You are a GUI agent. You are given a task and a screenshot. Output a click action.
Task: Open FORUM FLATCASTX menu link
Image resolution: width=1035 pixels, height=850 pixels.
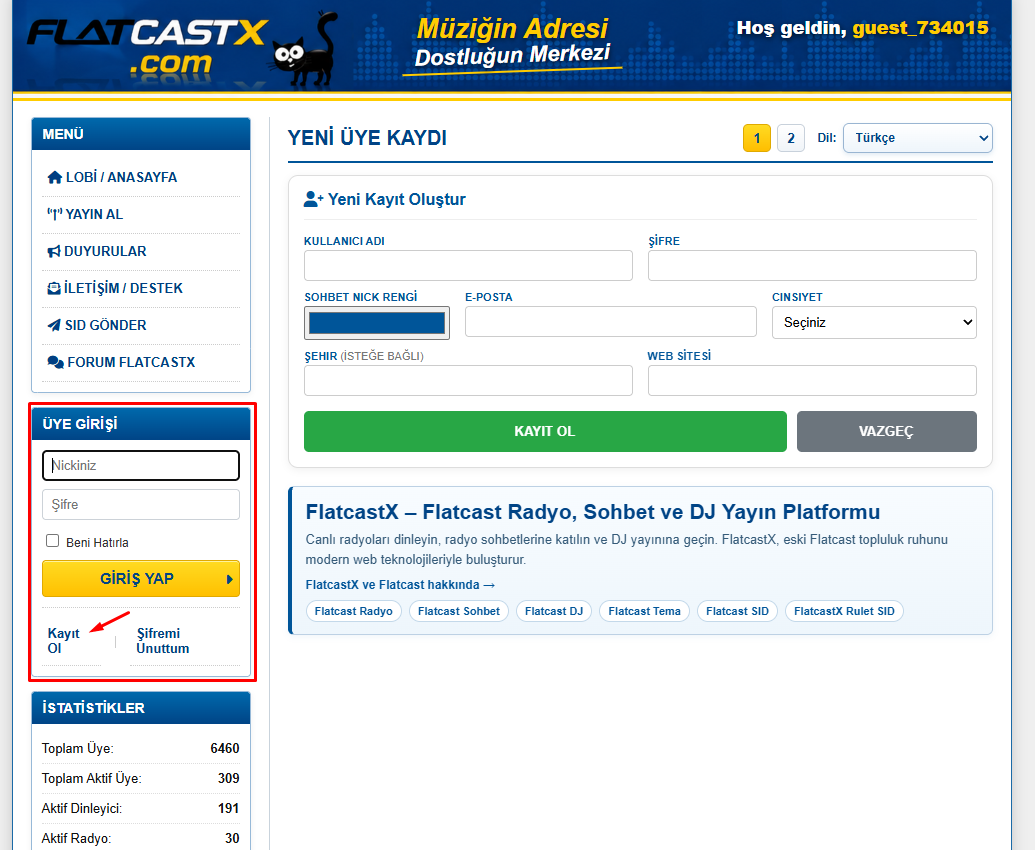(x=141, y=362)
